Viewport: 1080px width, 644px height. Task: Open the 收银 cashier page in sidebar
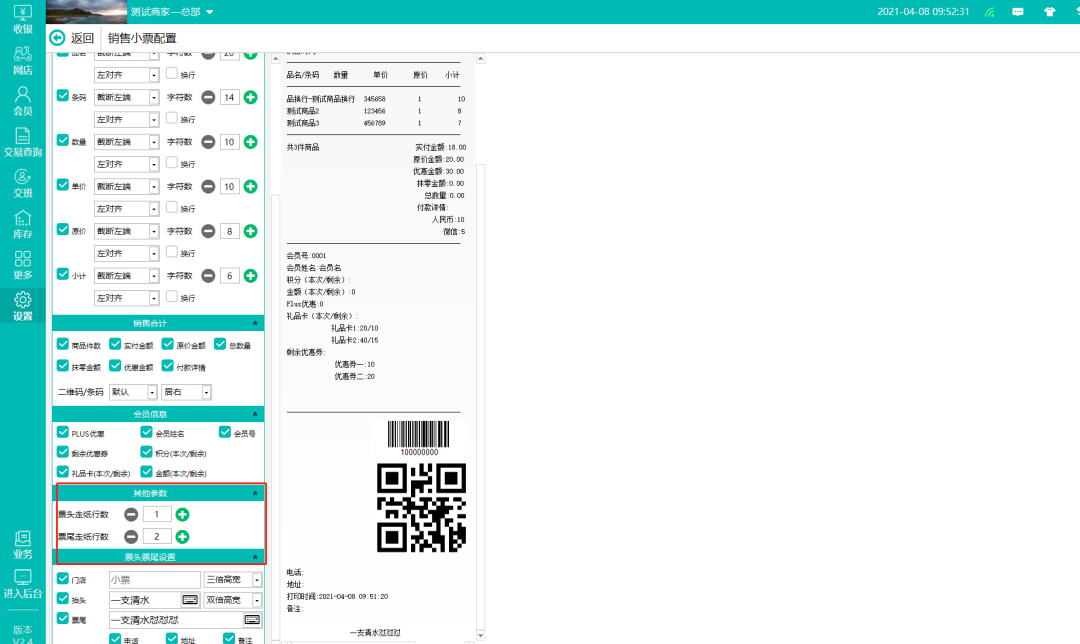(22, 19)
